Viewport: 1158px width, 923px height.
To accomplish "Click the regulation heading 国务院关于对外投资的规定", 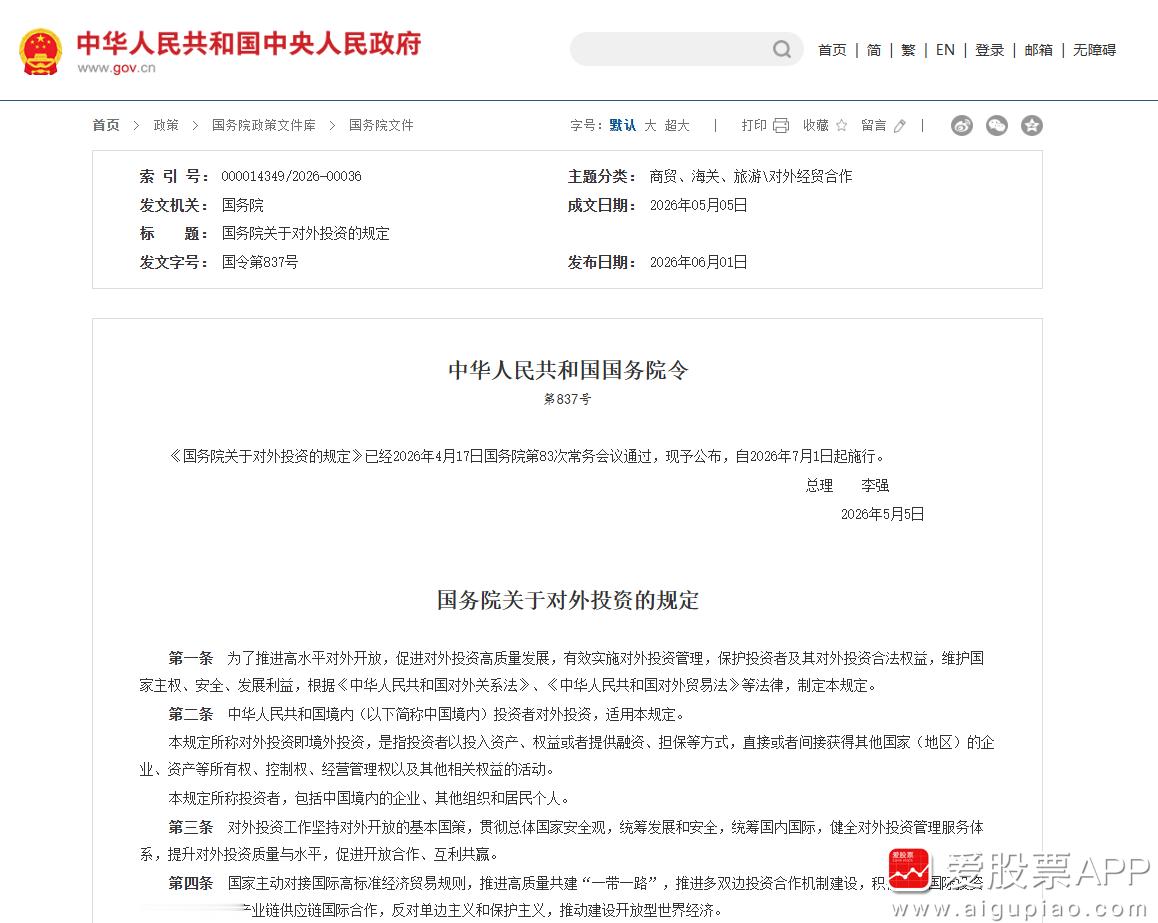I will (x=568, y=600).
